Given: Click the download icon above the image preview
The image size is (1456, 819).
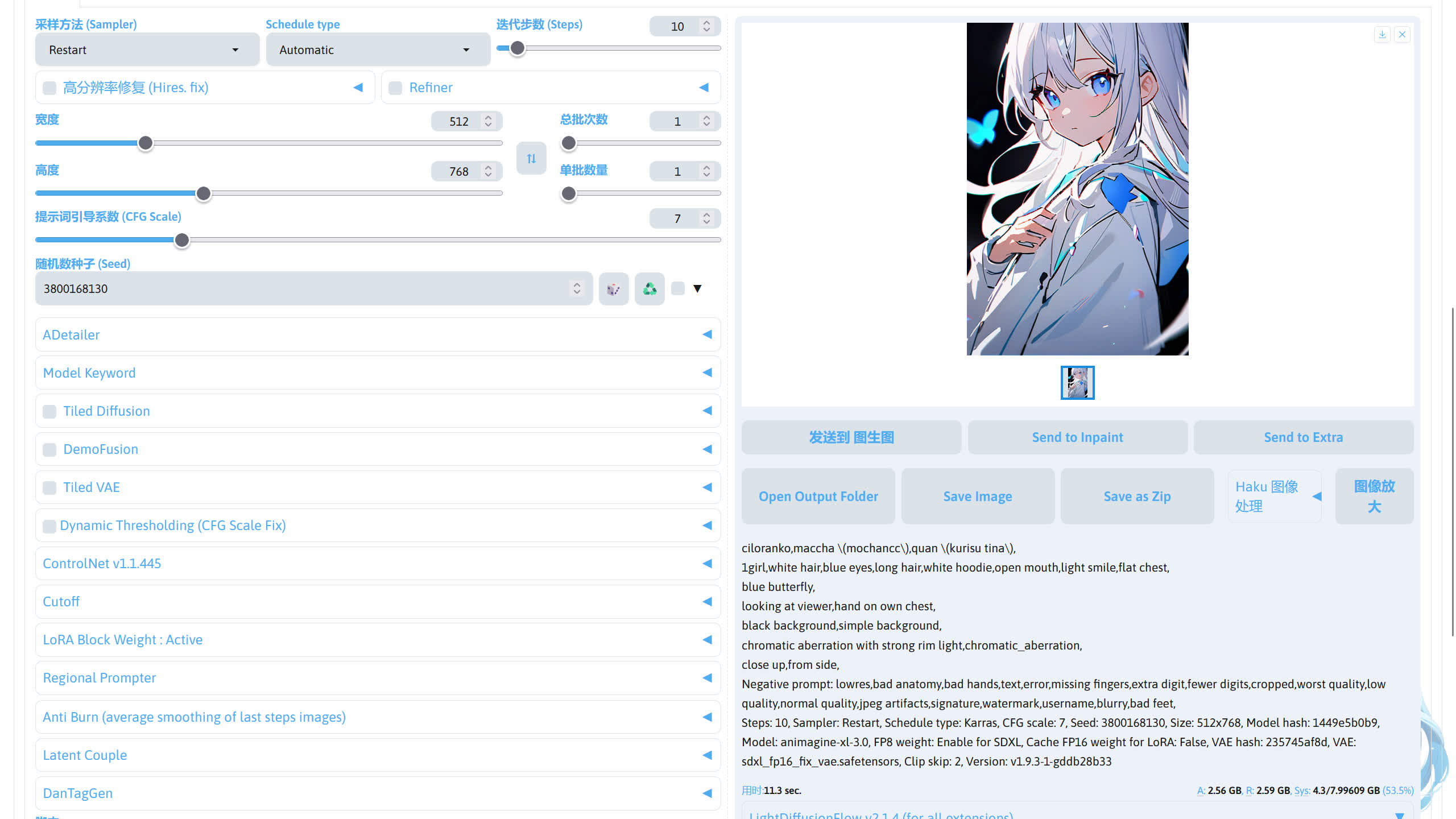Looking at the screenshot, I should [x=1382, y=35].
